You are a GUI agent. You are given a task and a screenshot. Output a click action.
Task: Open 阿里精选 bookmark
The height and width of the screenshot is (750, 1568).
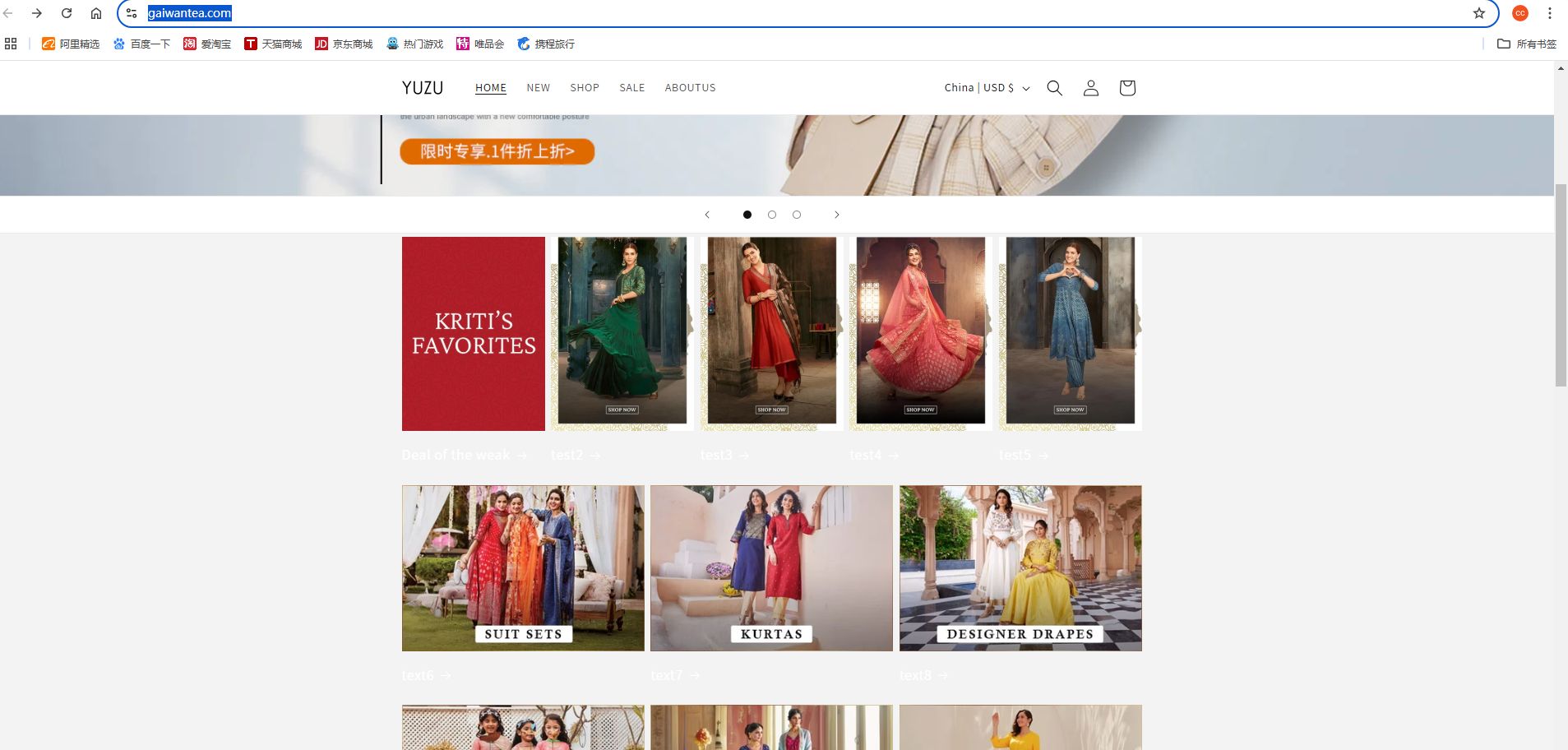point(71,44)
